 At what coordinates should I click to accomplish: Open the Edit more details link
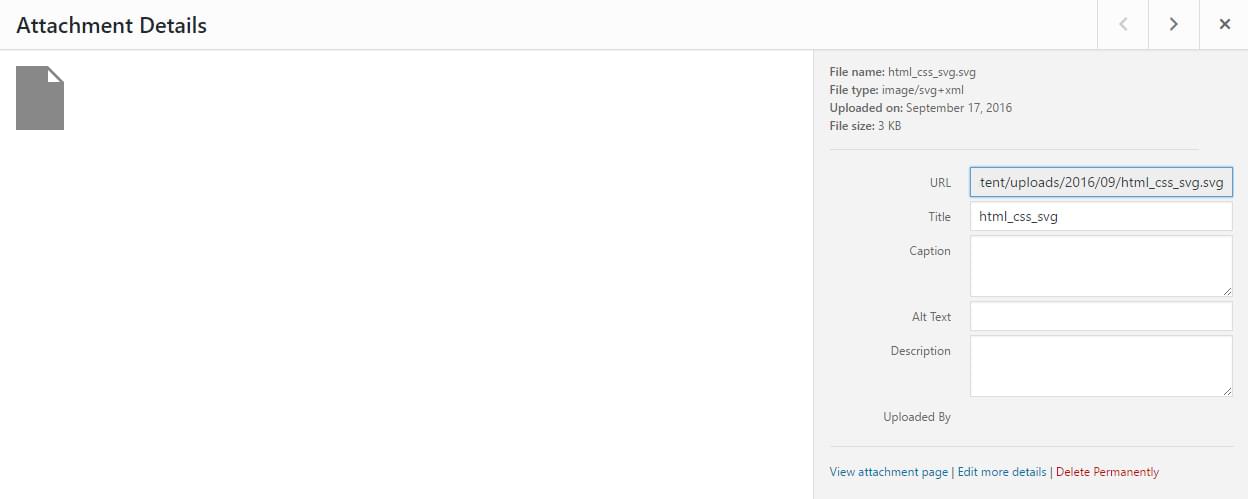(1002, 472)
